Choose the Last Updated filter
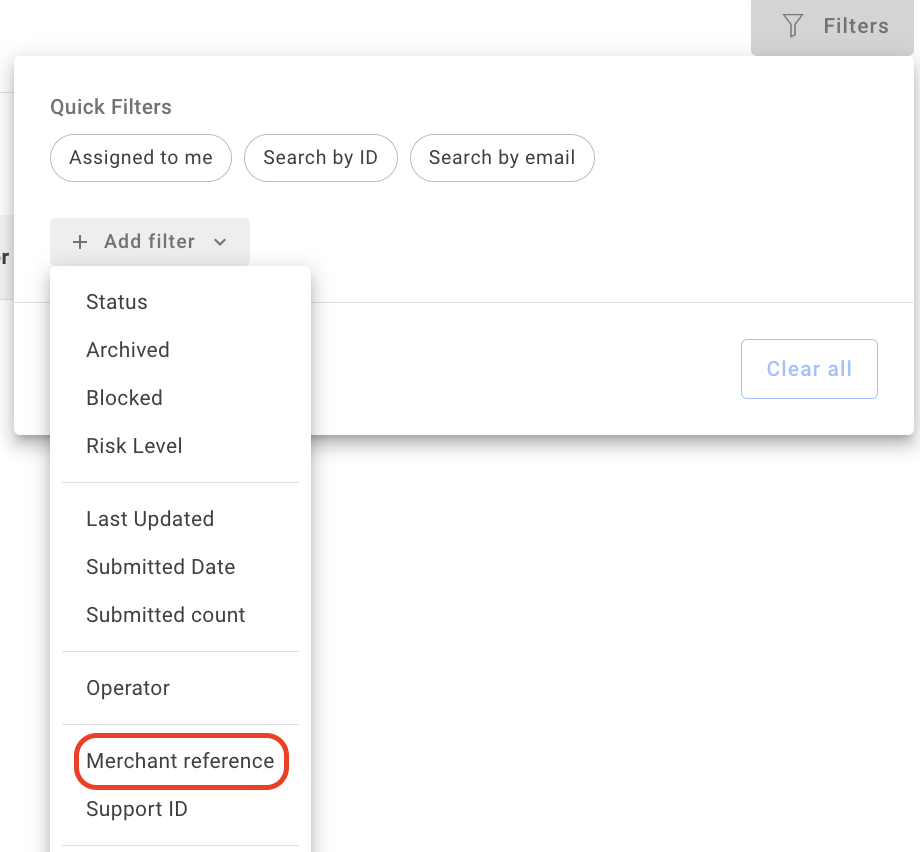This screenshot has height=852, width=920. (x=150, y=518)
